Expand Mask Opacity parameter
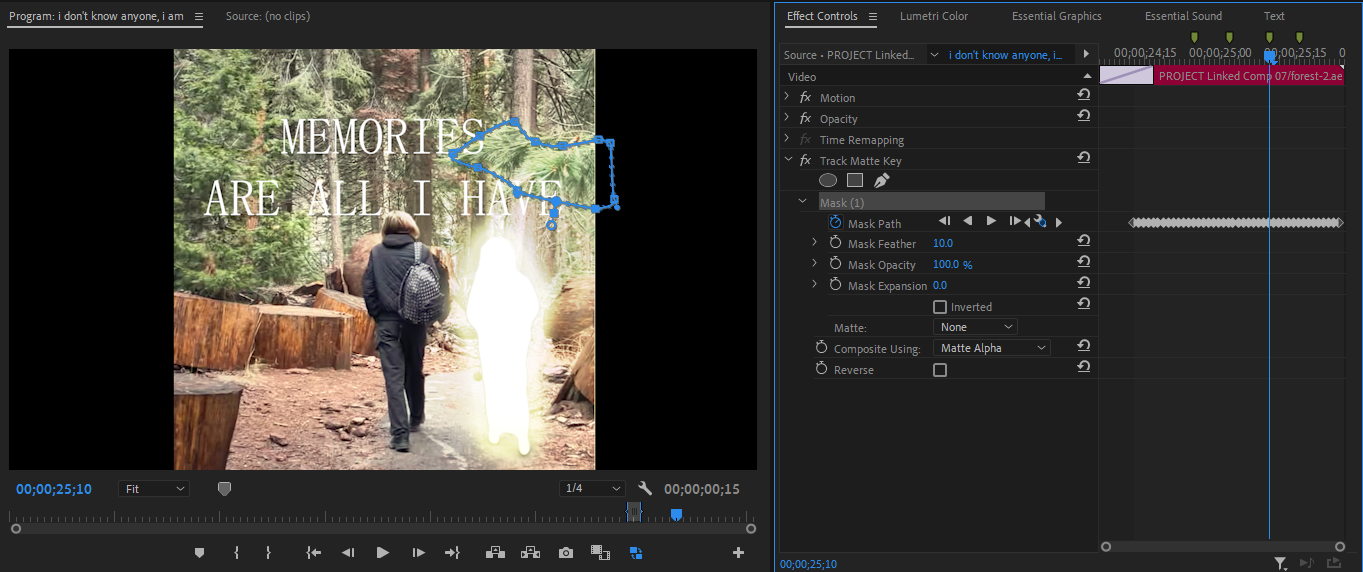The width and height of the screenshot is (1363, 572). point(815,264)
